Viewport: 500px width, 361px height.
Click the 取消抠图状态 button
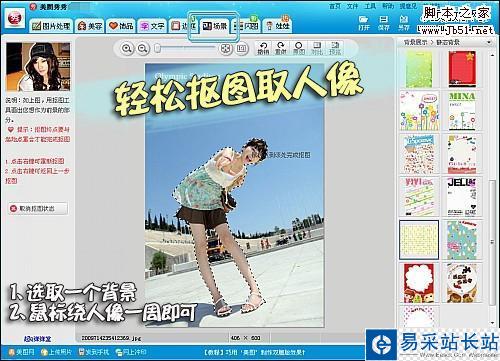click(x=38, y=209)
